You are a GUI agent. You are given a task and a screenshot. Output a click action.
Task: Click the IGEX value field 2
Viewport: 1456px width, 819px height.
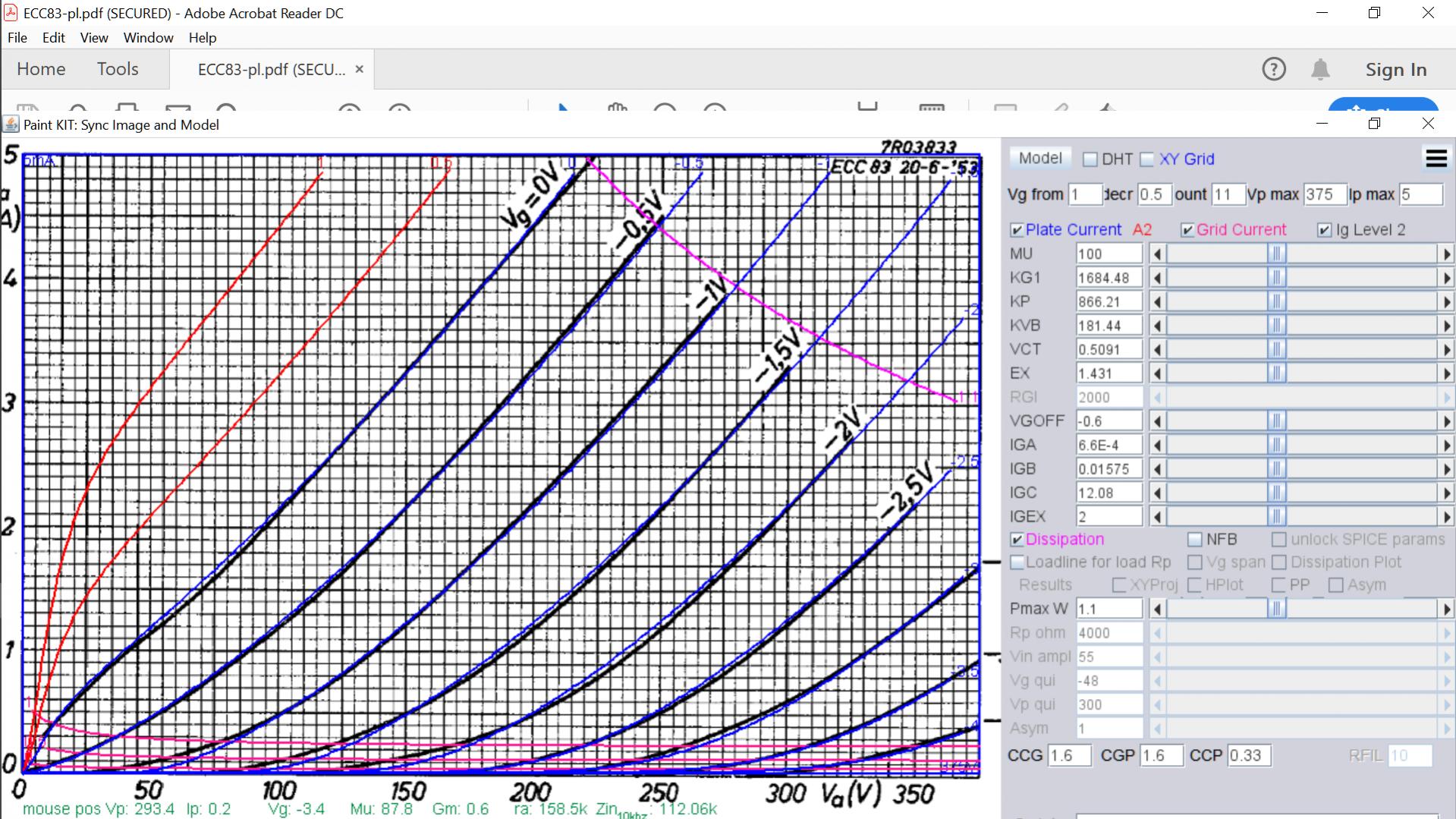click(1109, 517)
